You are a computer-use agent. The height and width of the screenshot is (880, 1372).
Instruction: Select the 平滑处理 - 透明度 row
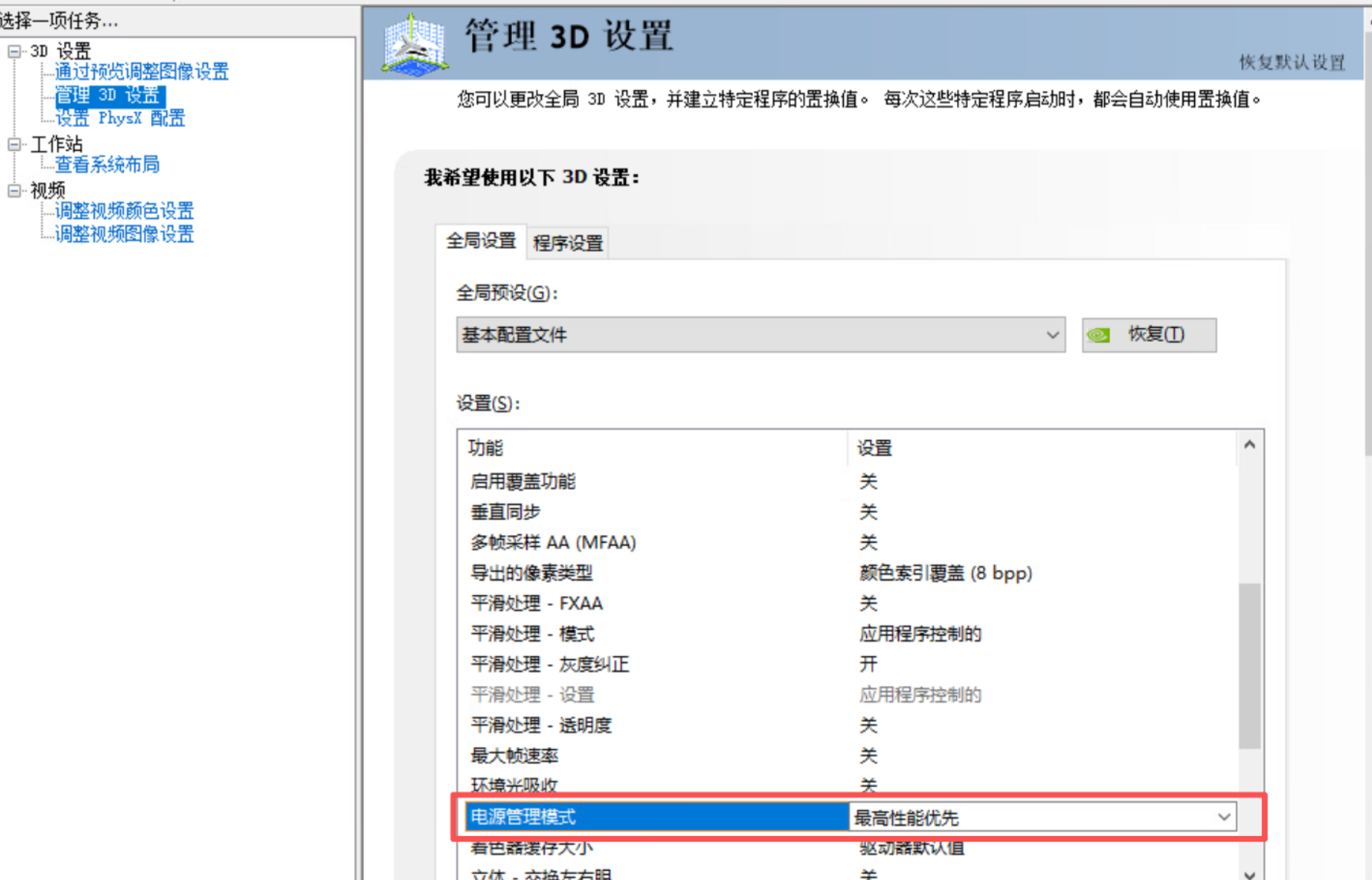[x=847, y=725]
